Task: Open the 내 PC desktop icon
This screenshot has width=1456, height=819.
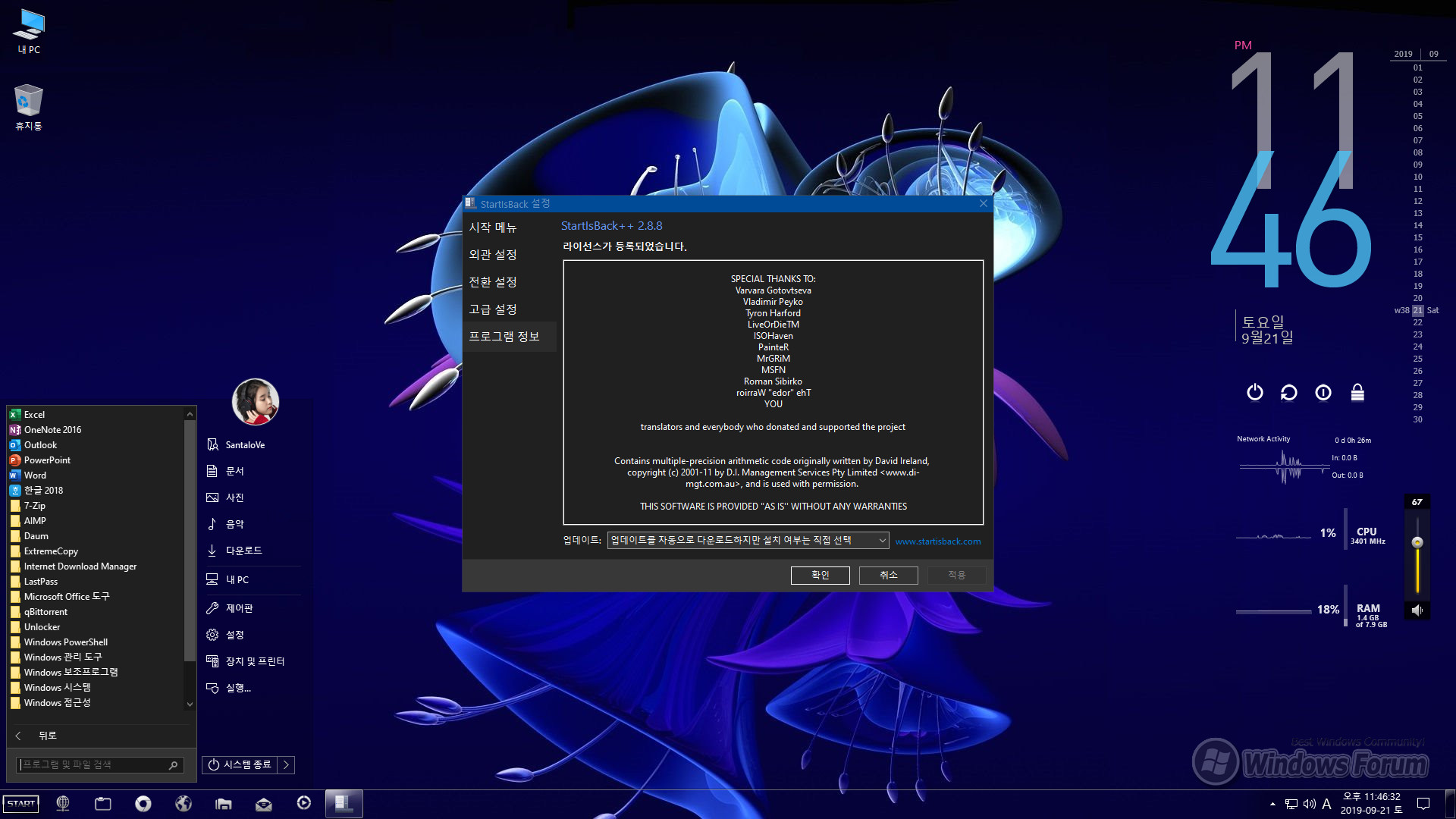Action: (29, 32)
